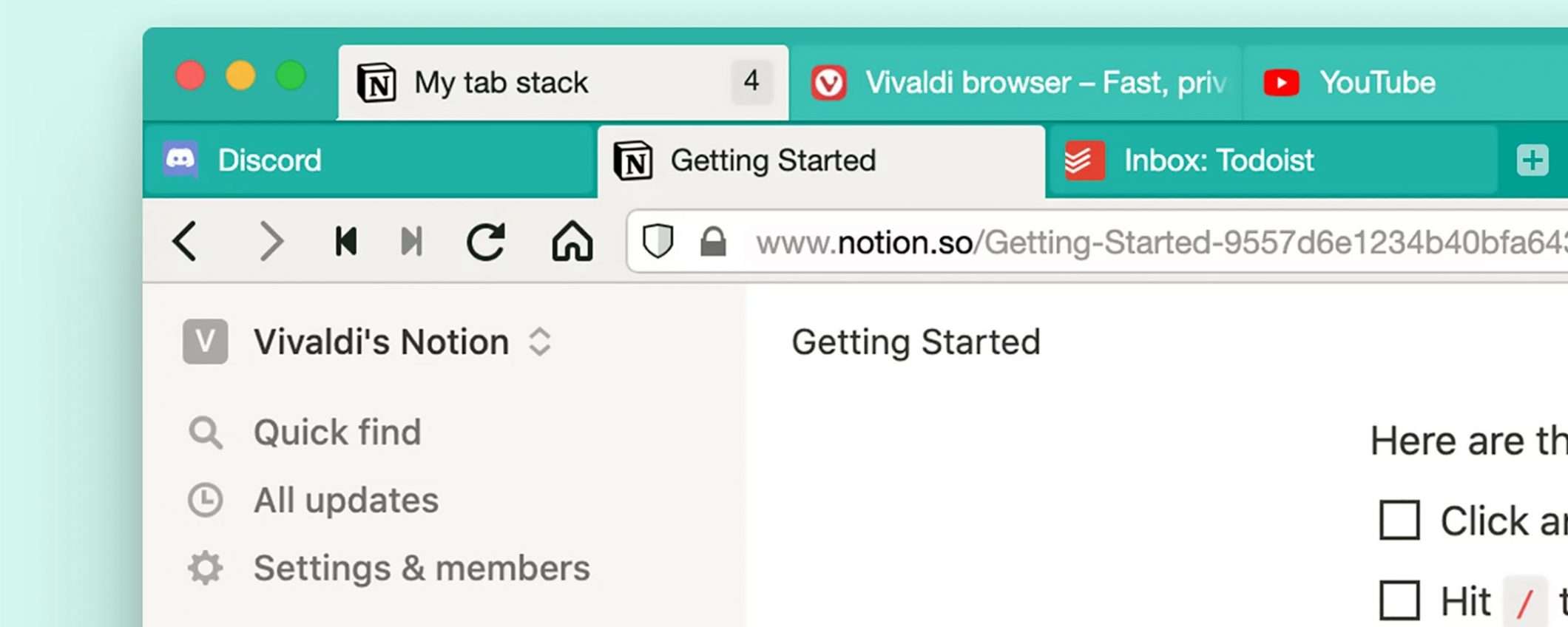Click the notion.so address field

[x=1154, y=243]
